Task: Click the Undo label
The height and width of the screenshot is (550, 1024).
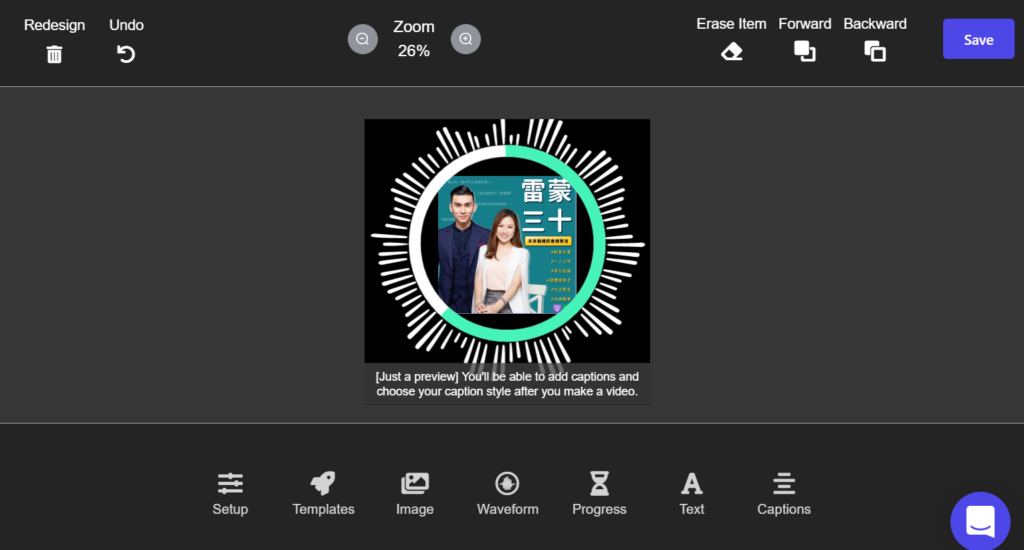Action: pos(126,25)
